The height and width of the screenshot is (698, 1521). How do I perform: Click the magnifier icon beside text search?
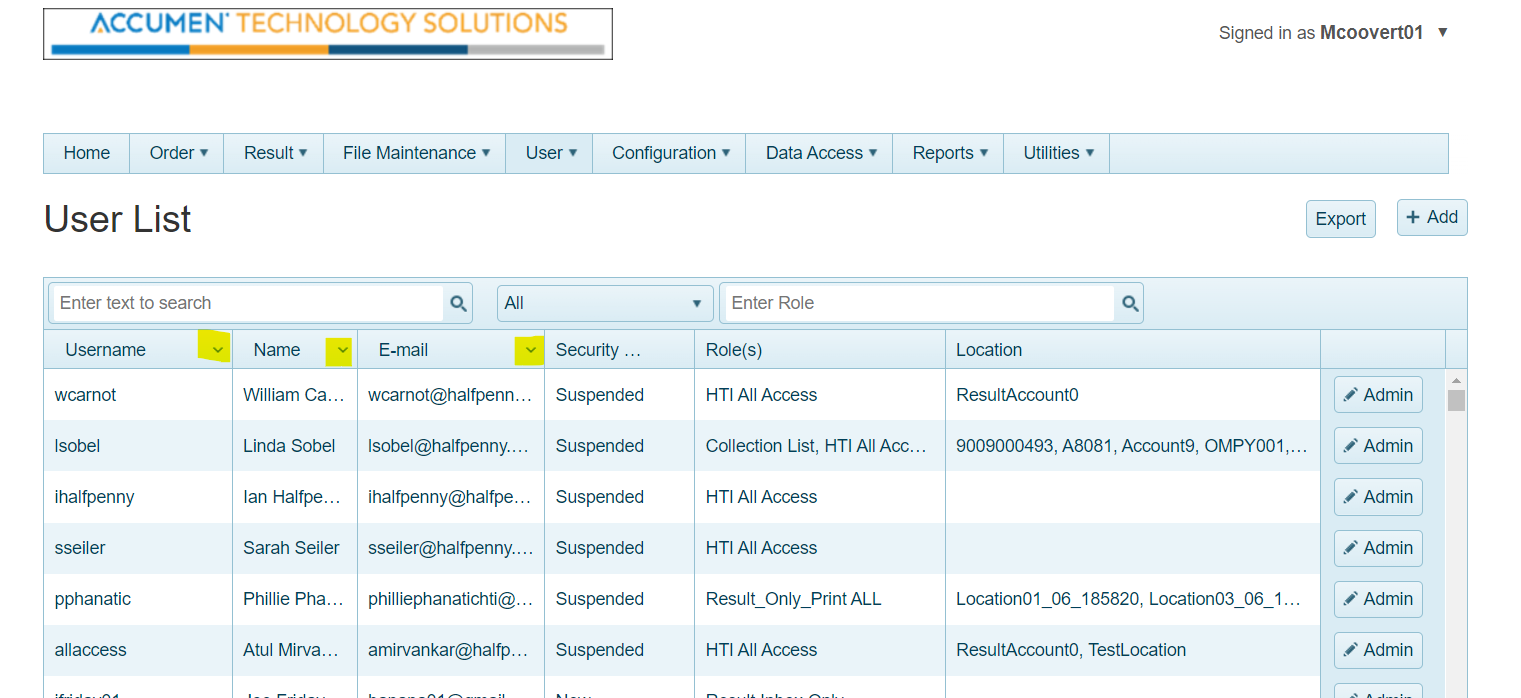[458, 304]
